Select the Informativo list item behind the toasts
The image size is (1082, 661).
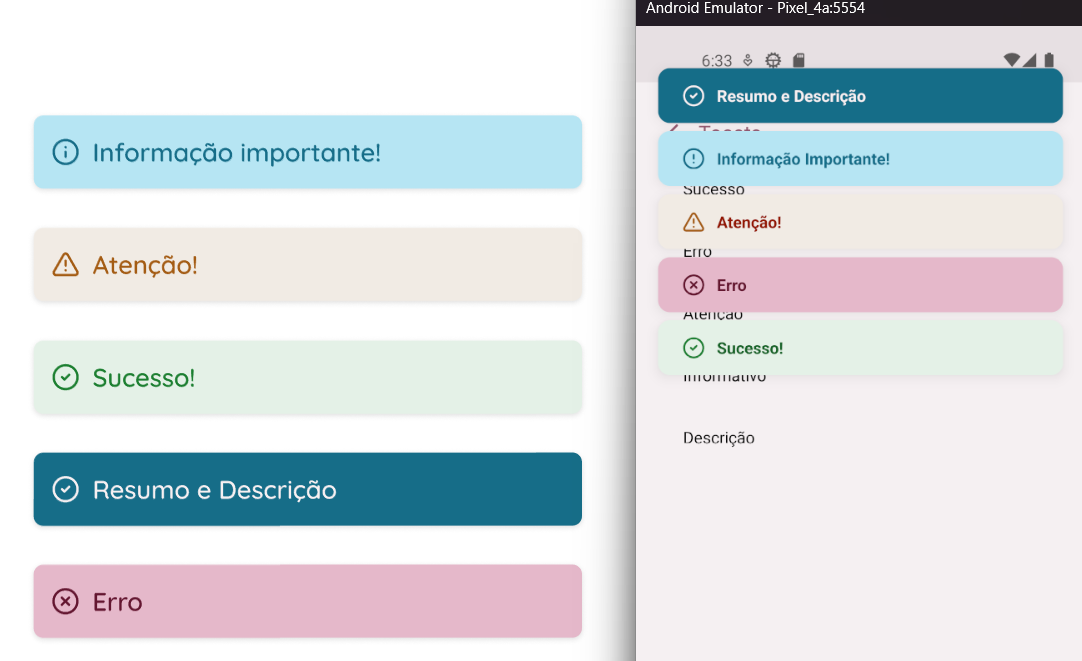point(724,378)
